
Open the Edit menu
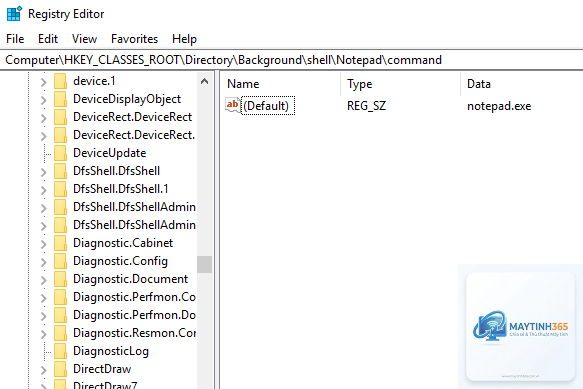click(x=48, y=39)
